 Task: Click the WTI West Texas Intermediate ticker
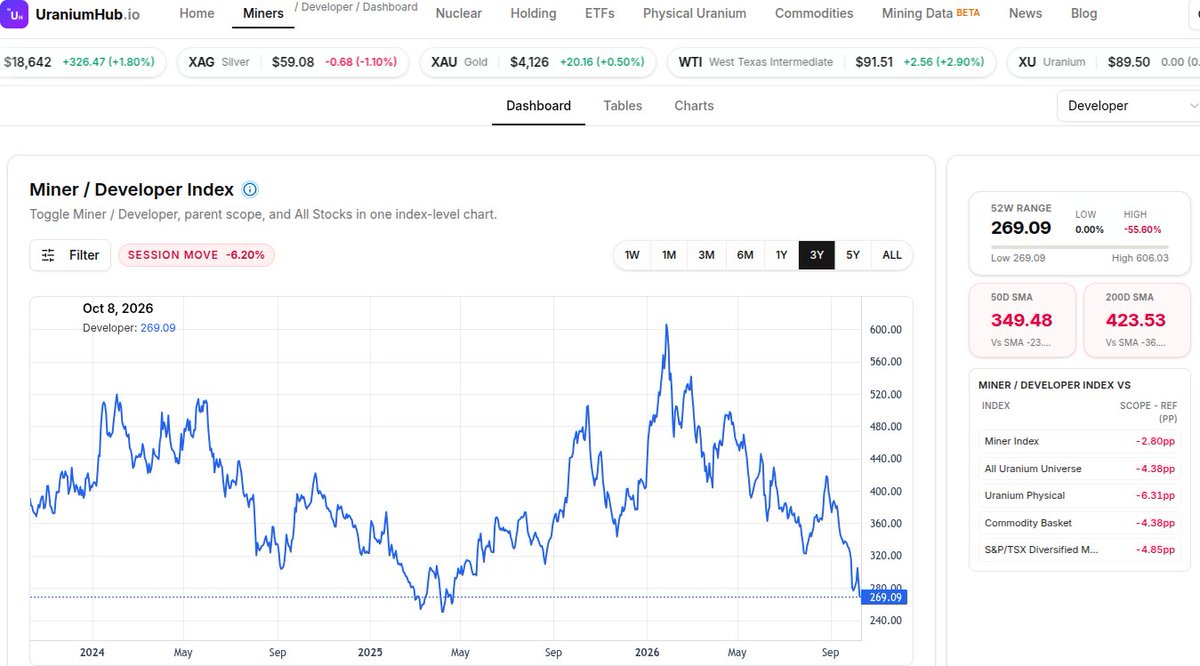[832, 62]
